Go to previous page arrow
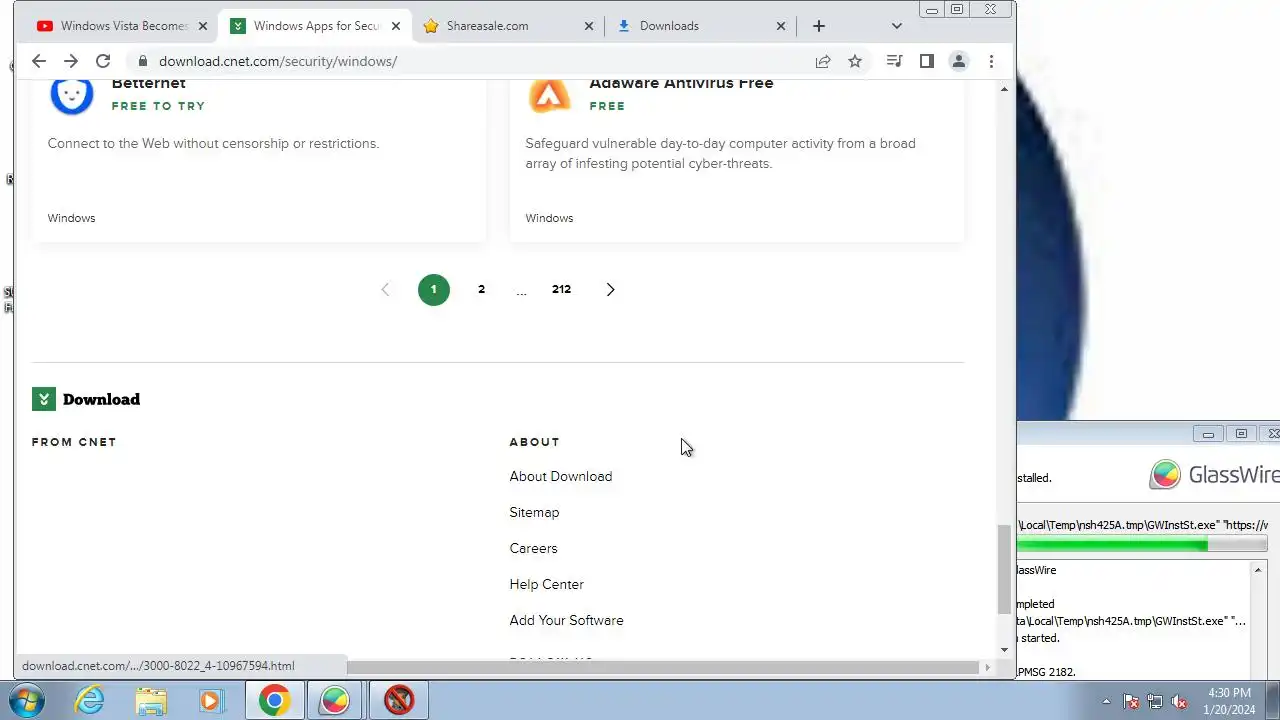 385,289
